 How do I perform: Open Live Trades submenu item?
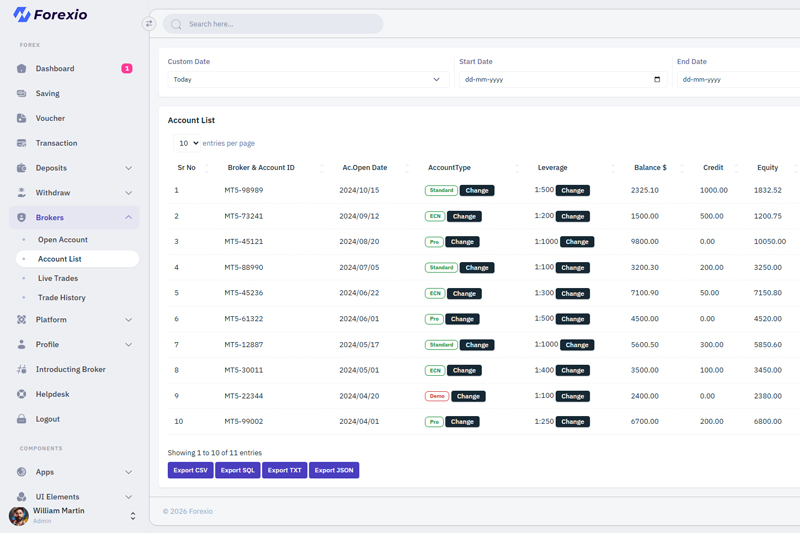(58, 278)
